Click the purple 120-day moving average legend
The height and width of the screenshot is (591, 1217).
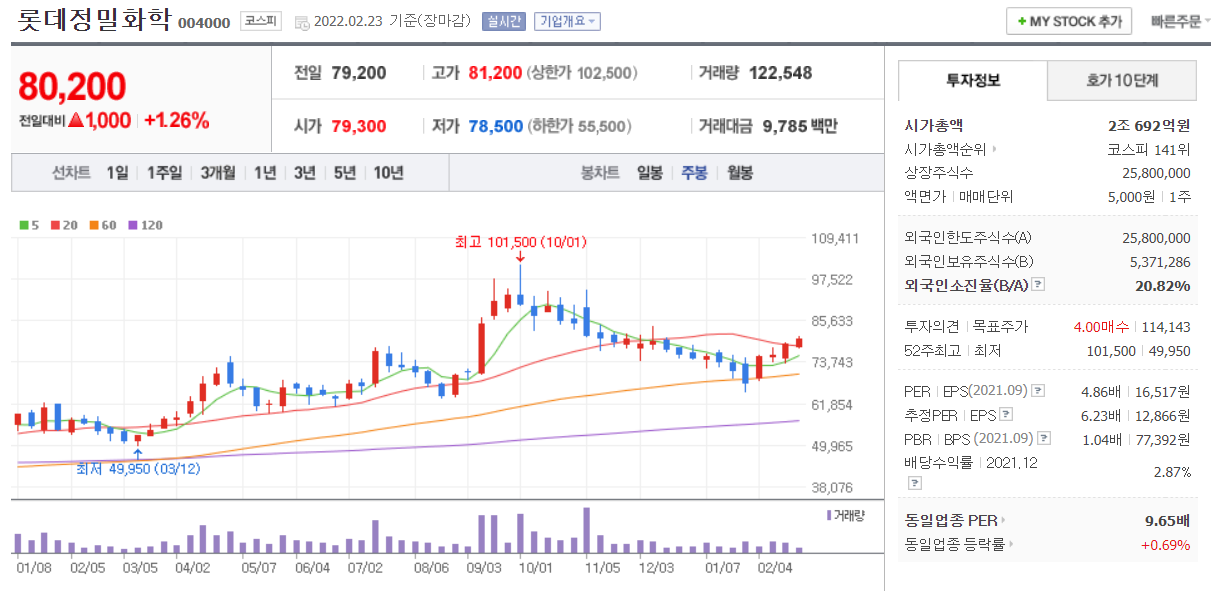[144, 225]
